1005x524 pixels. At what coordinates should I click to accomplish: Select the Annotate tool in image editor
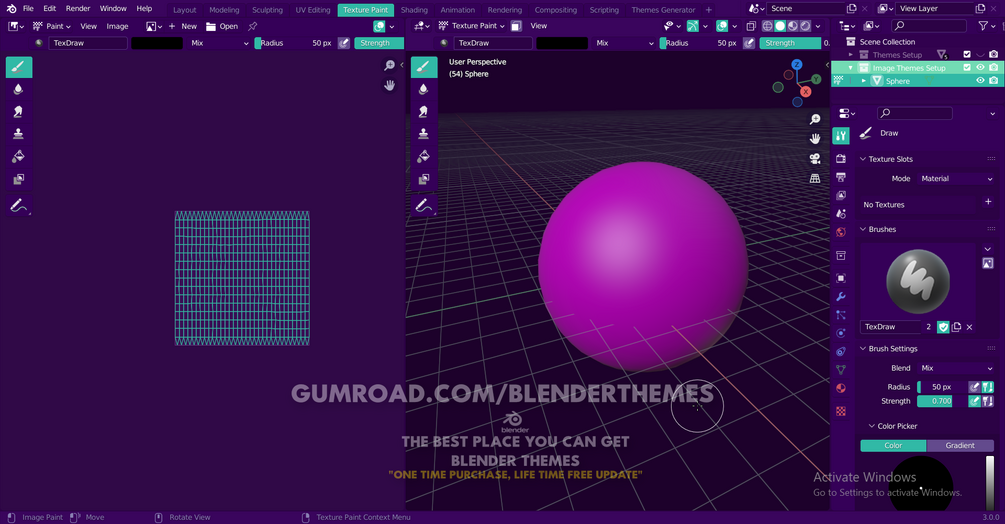coord(19,206)
